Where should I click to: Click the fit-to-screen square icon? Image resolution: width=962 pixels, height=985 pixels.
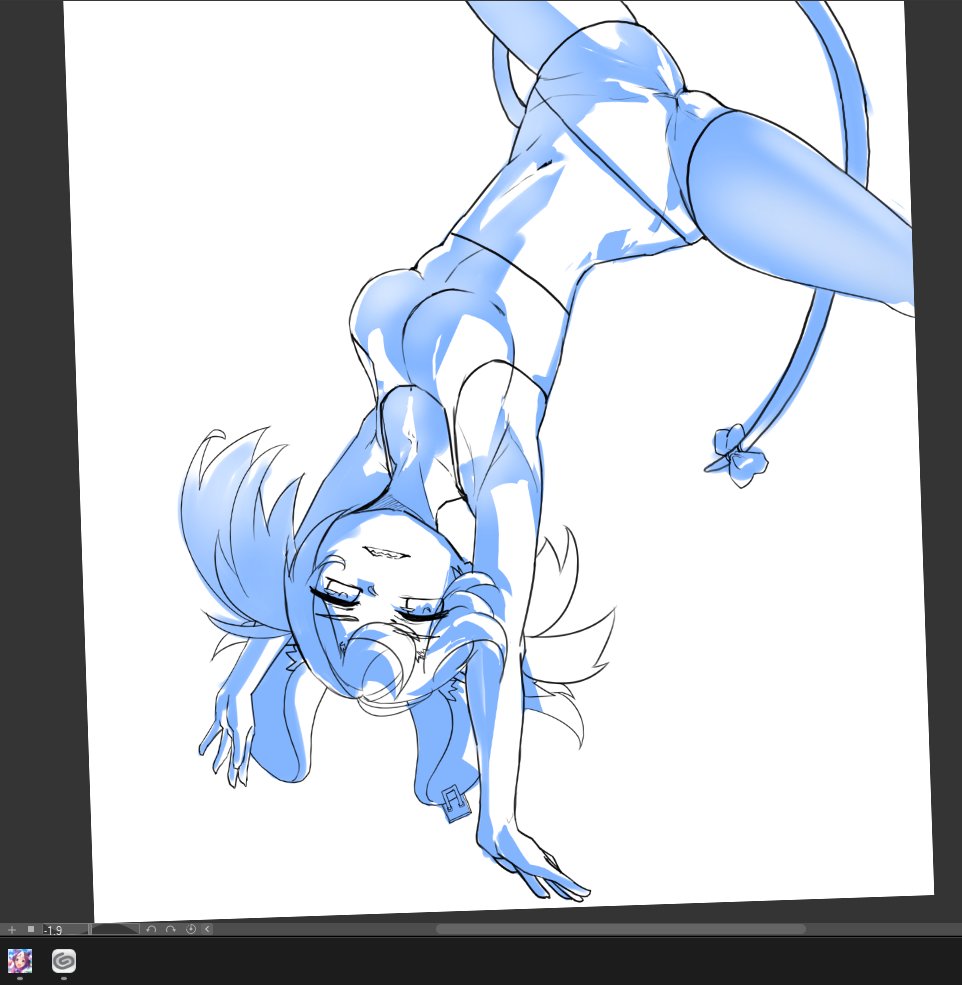coord(31,929)
